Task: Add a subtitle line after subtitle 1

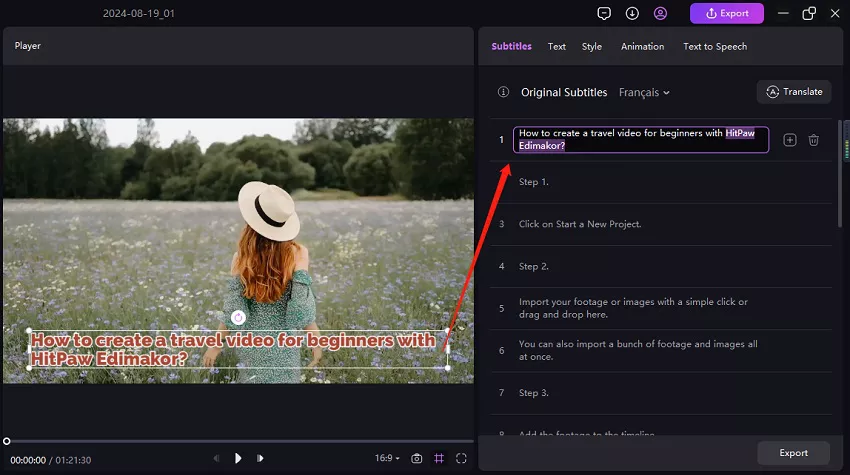Action: (789, 141)
